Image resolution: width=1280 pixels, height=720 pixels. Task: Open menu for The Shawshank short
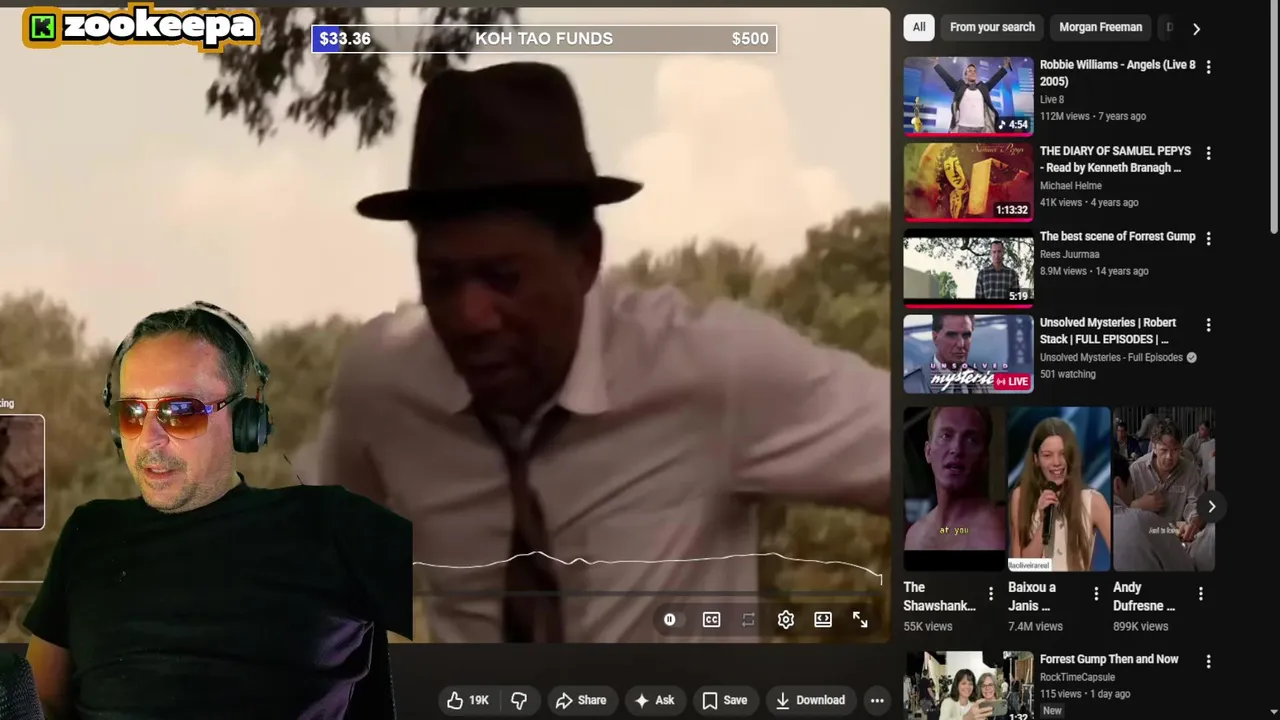(x=991, y=594)
